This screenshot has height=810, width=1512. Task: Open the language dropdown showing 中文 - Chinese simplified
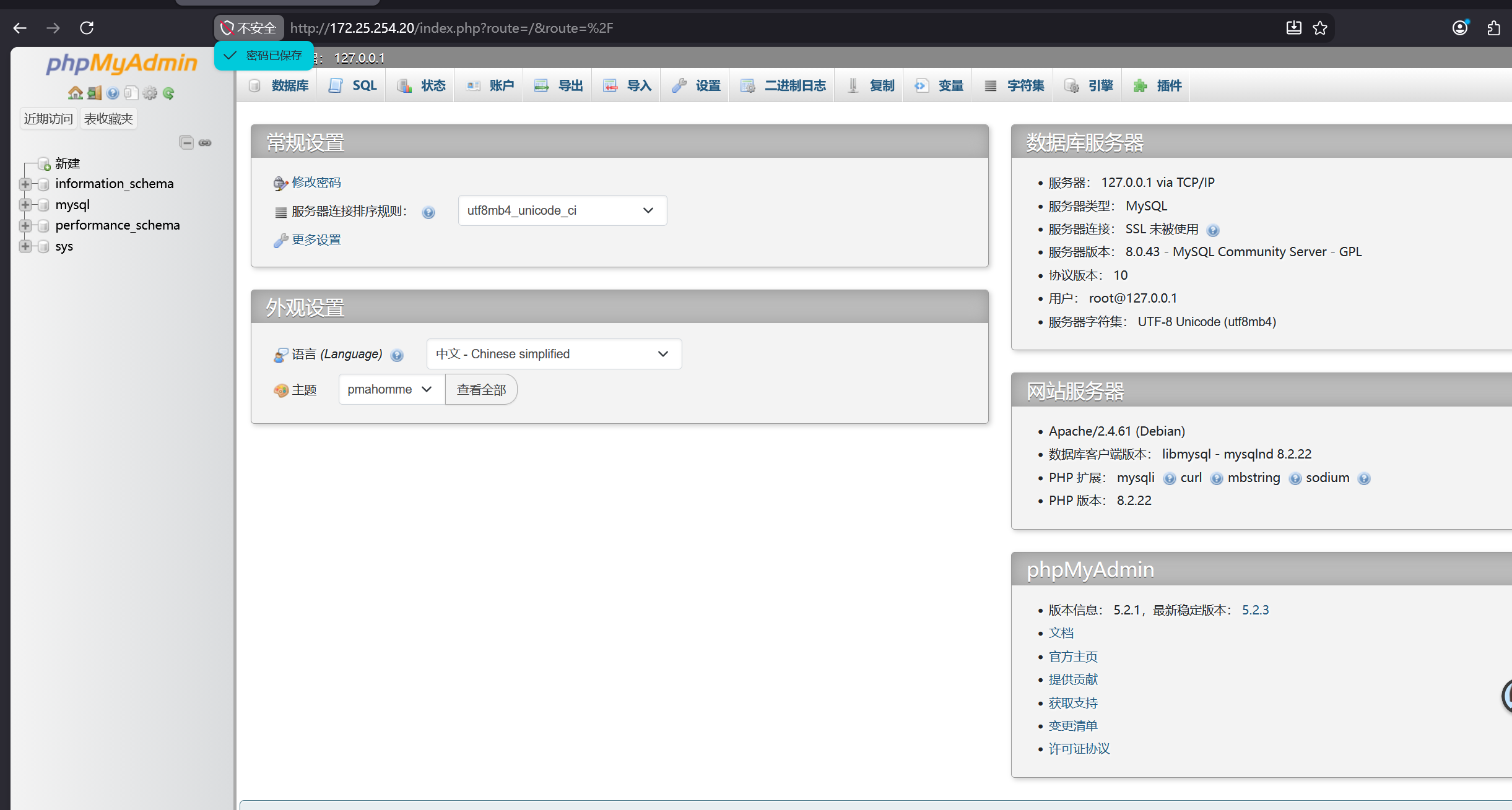(x=554, y=354)
